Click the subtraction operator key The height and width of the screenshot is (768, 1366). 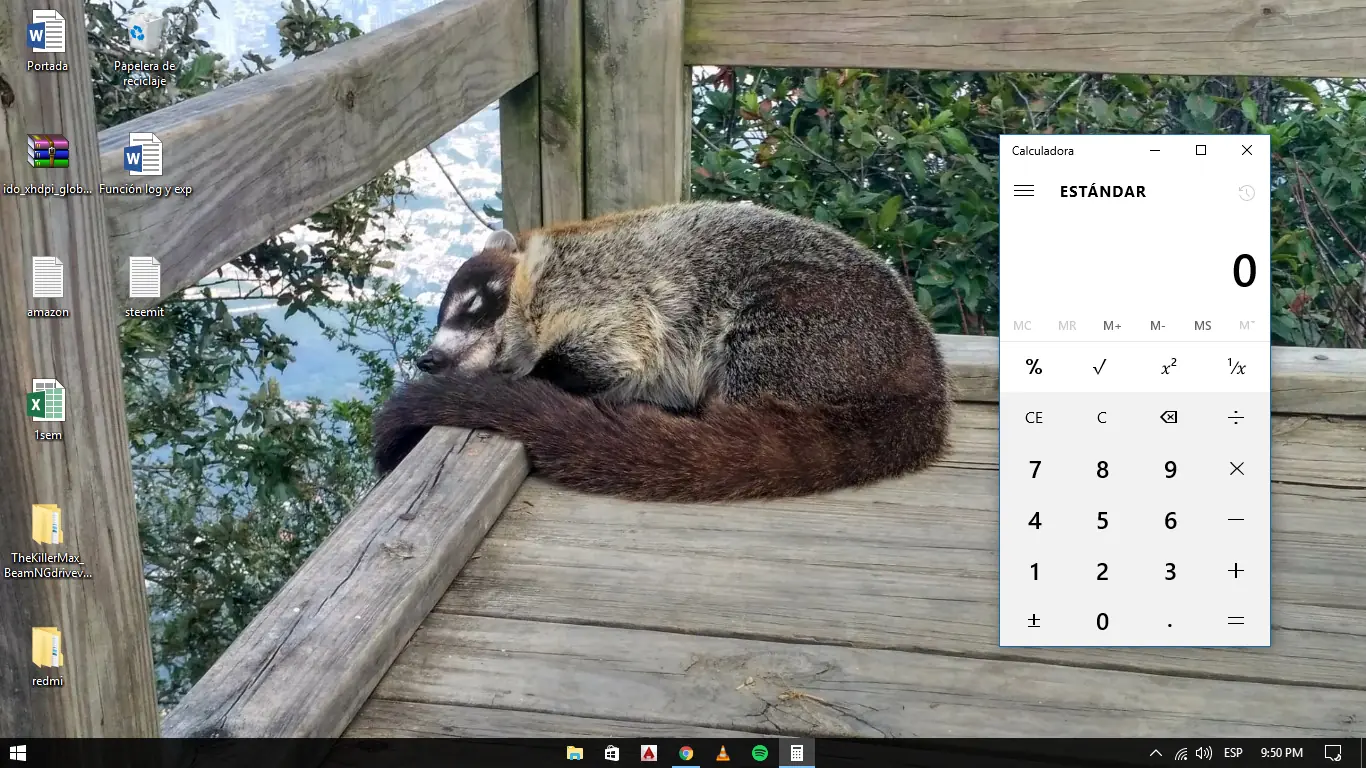tap(1236, 520)
